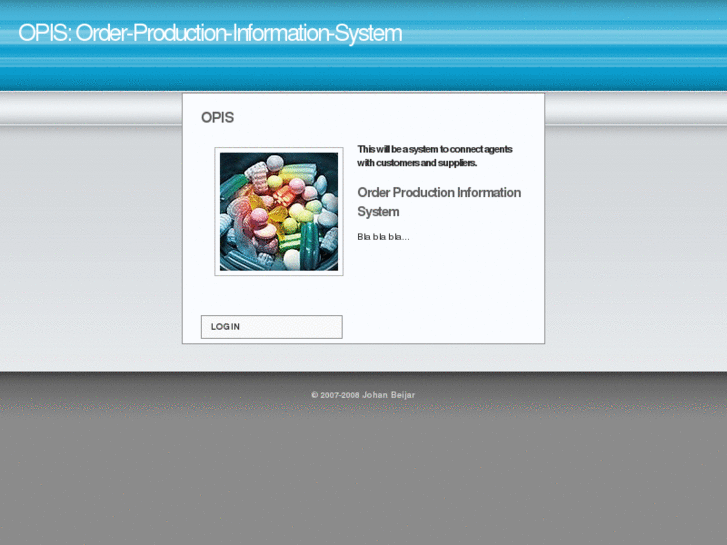Click the '© 2007-2008 Johan Beijar' footer text

pyautogui.click(x=363, y=395)
